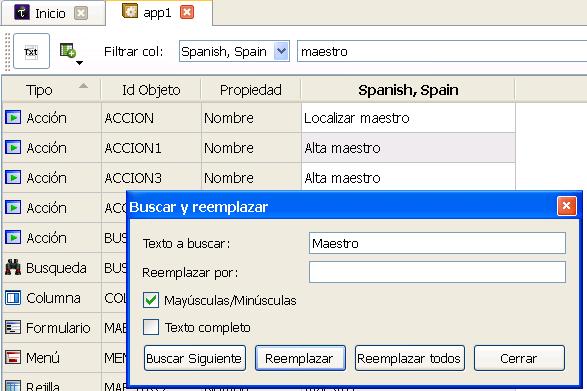587x391 pixels.
Task: Click the Acción icon in the ACCION row
Action: (13, 118)
